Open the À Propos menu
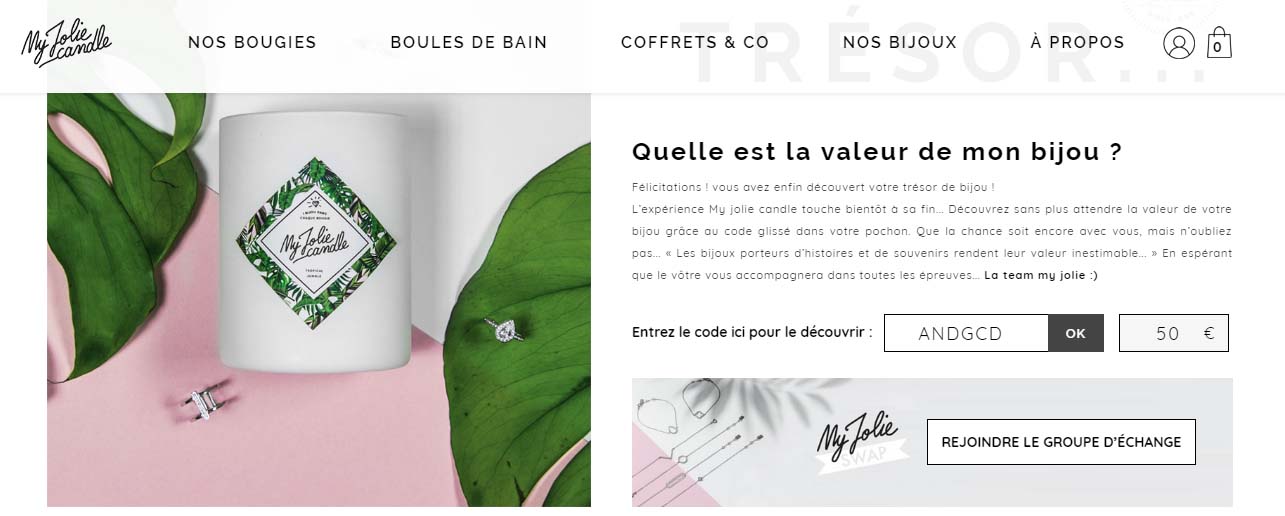This screenshot has width=1285, height=516. pos(1077,42)
